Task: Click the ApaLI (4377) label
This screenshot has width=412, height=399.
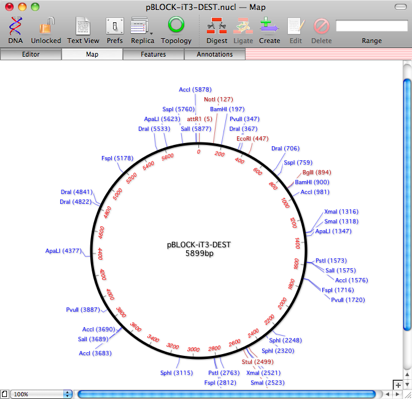Action: (63, 251)
